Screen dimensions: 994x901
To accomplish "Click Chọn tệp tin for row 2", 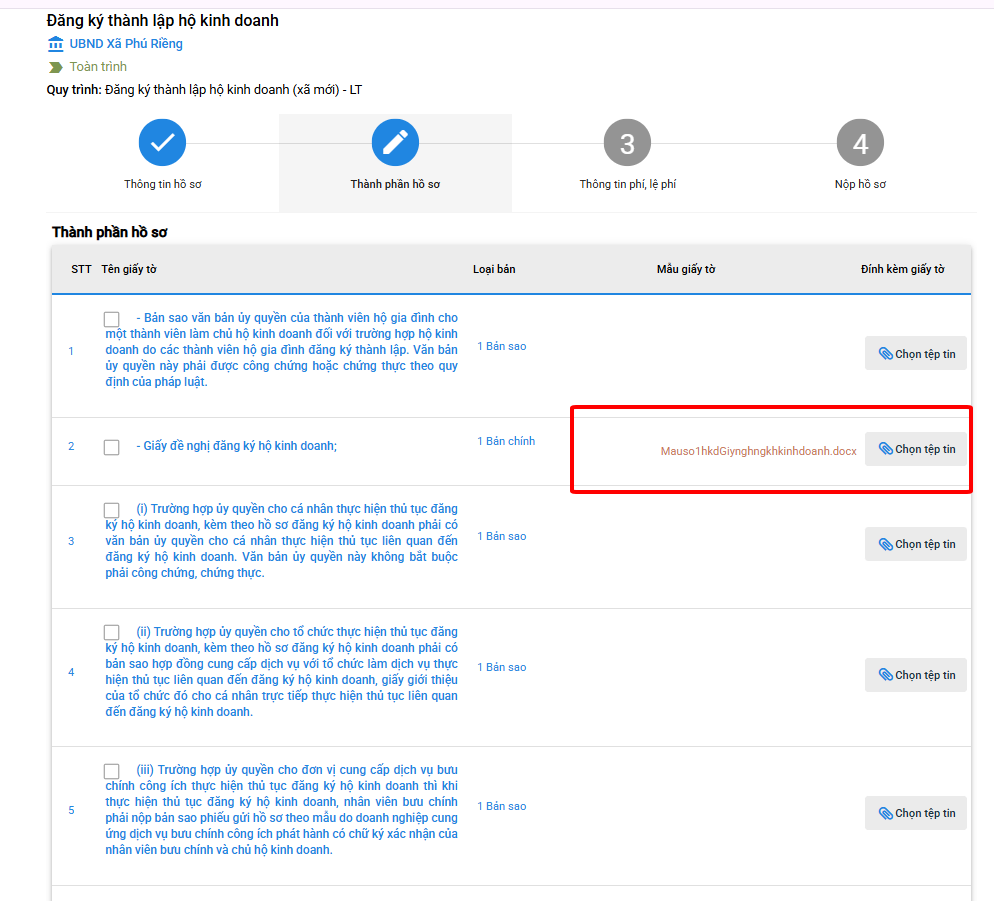I will 916,449.
